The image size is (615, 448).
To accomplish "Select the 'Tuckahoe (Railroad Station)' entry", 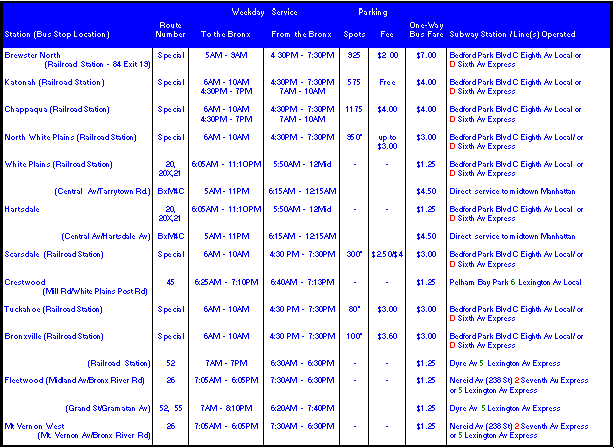I will click(x=53, y=309).
